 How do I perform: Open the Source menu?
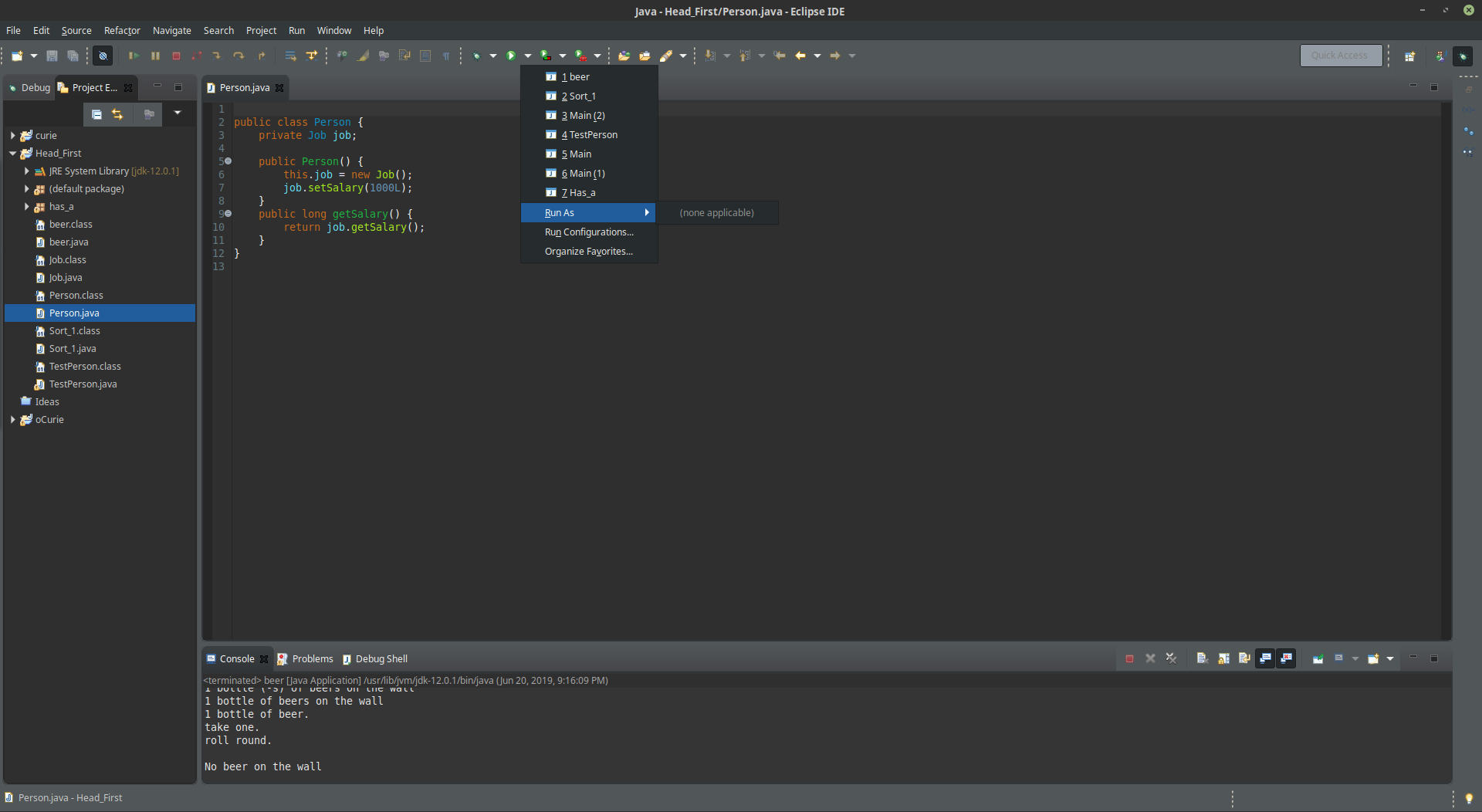coord(76,31)
